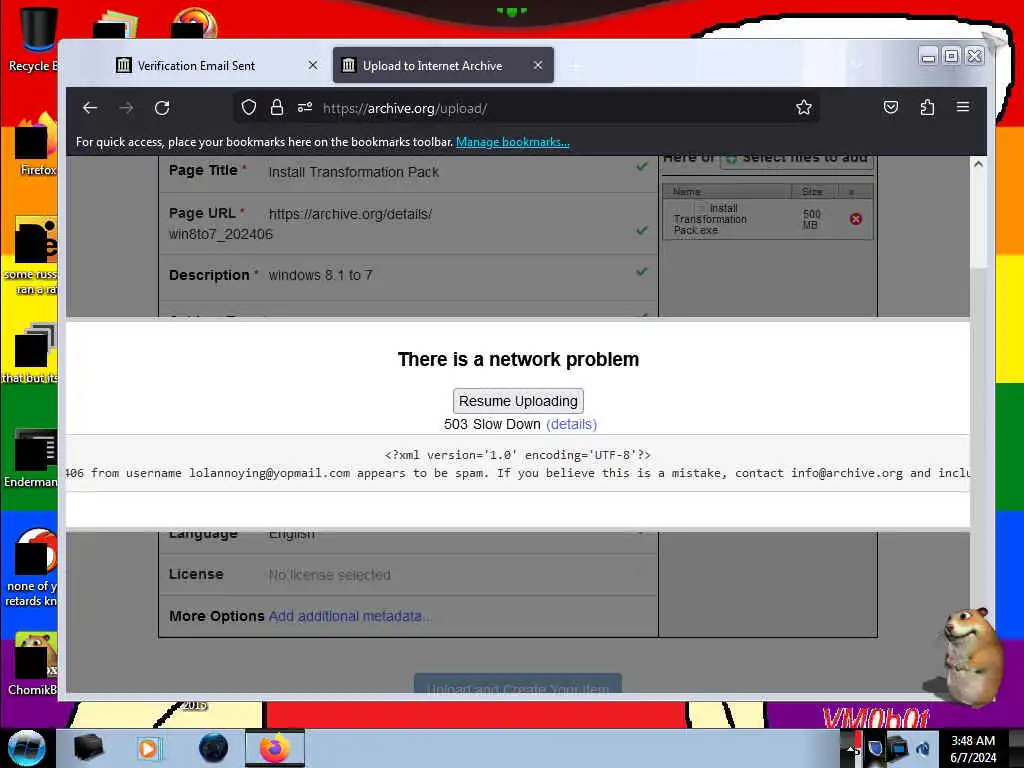Viewport: 1024px width, 768px height.
Task: Bookmark this page with the star icon
Action: tap(803, 107)
